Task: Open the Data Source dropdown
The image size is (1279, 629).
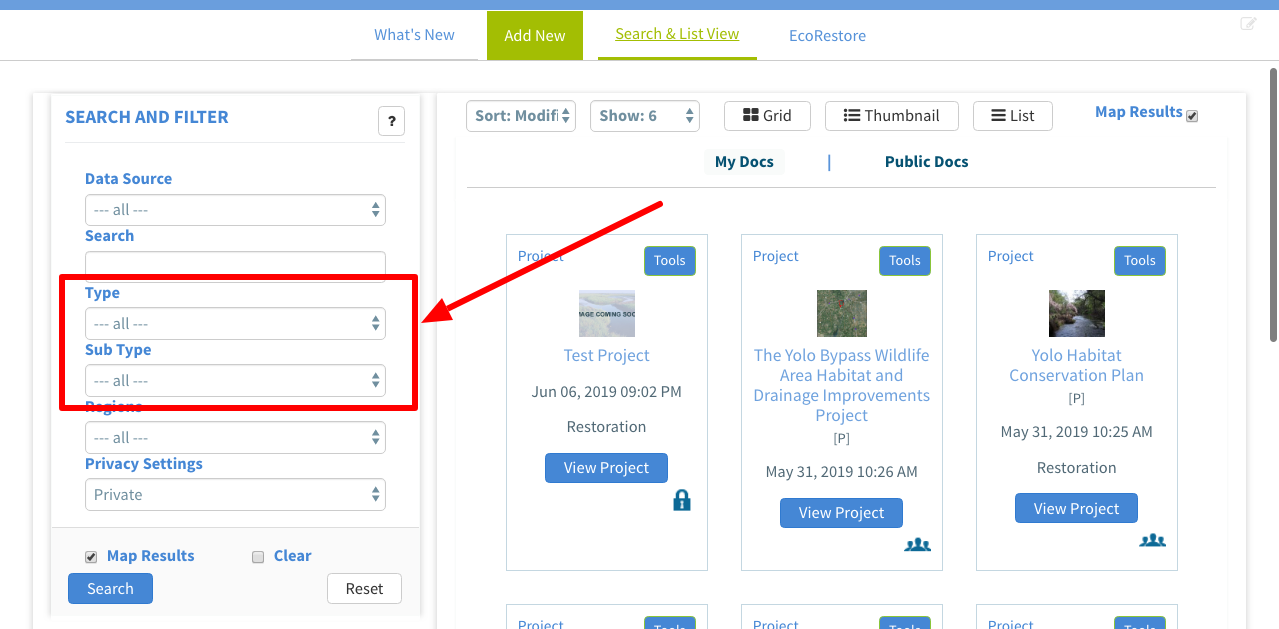Action: pyautogui.click(x=235, y=210)
